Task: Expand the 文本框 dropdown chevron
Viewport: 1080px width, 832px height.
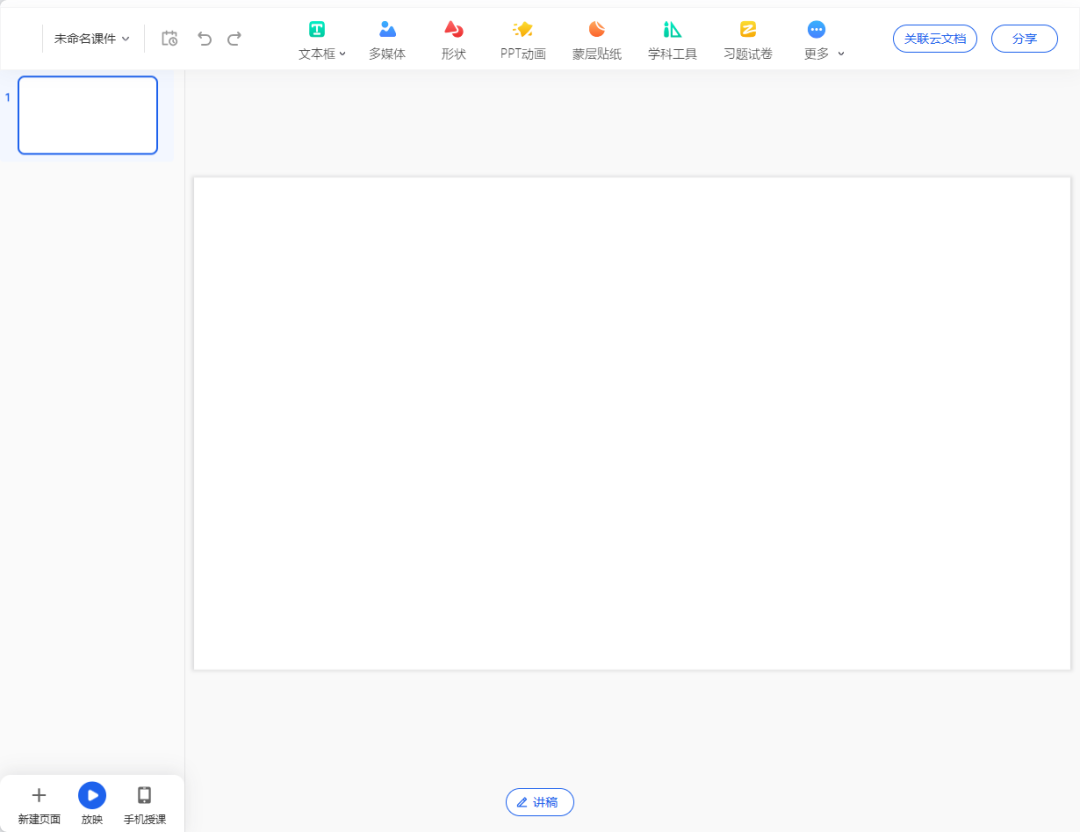Action: click(x=343, y=54)
